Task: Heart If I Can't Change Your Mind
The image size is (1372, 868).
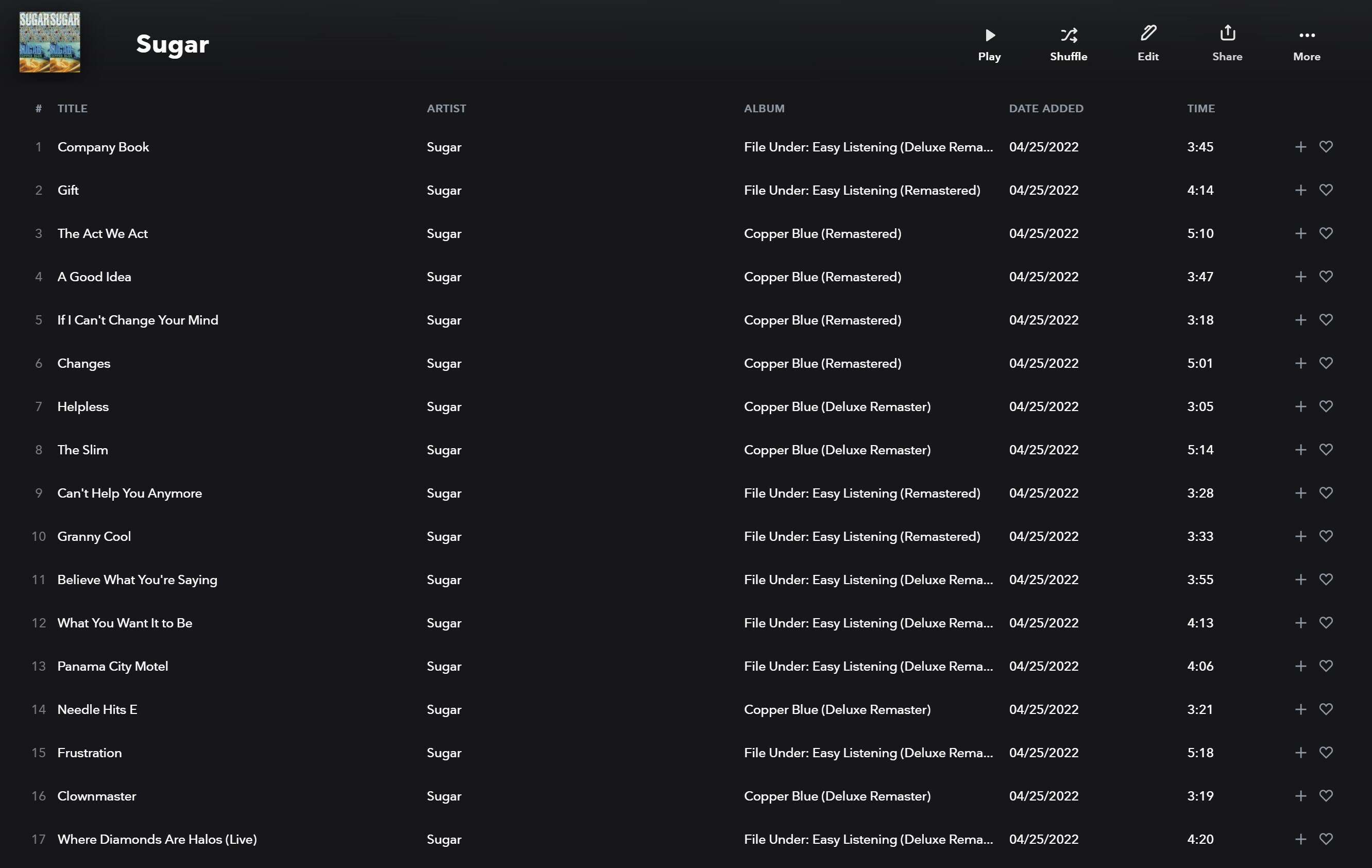Action: tap(1326, 320)
